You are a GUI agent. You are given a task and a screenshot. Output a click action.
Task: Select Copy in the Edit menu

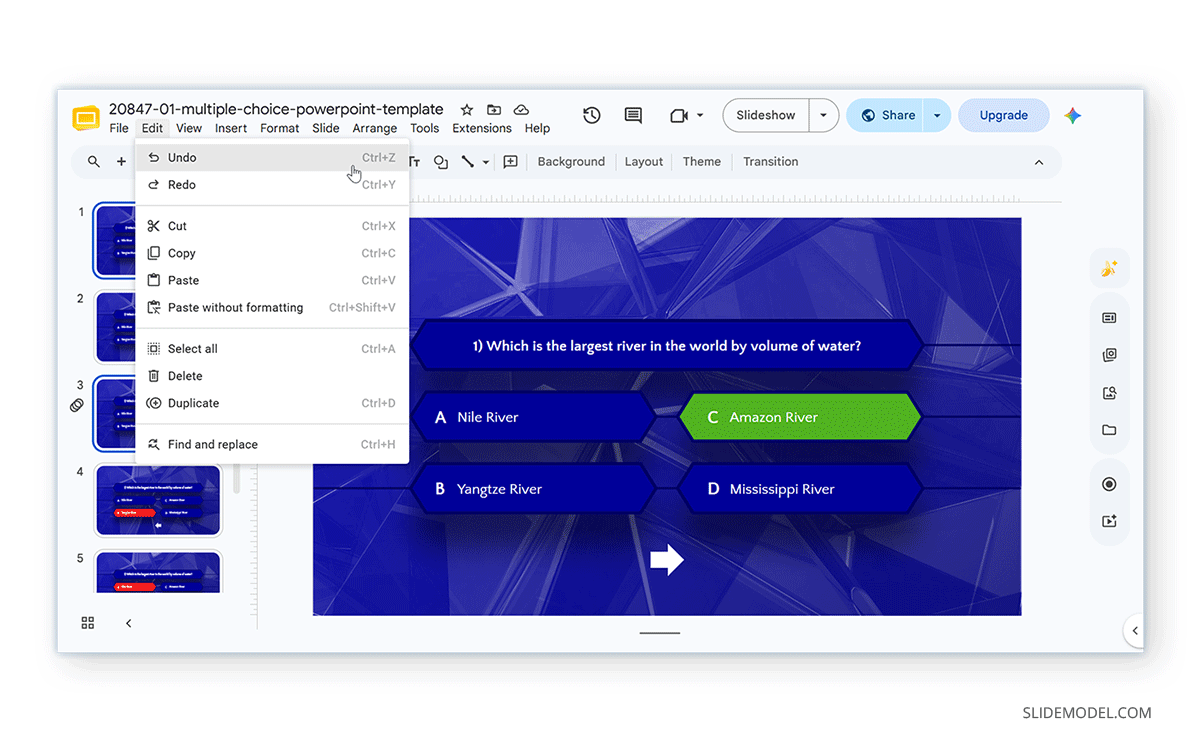[272, 253]
